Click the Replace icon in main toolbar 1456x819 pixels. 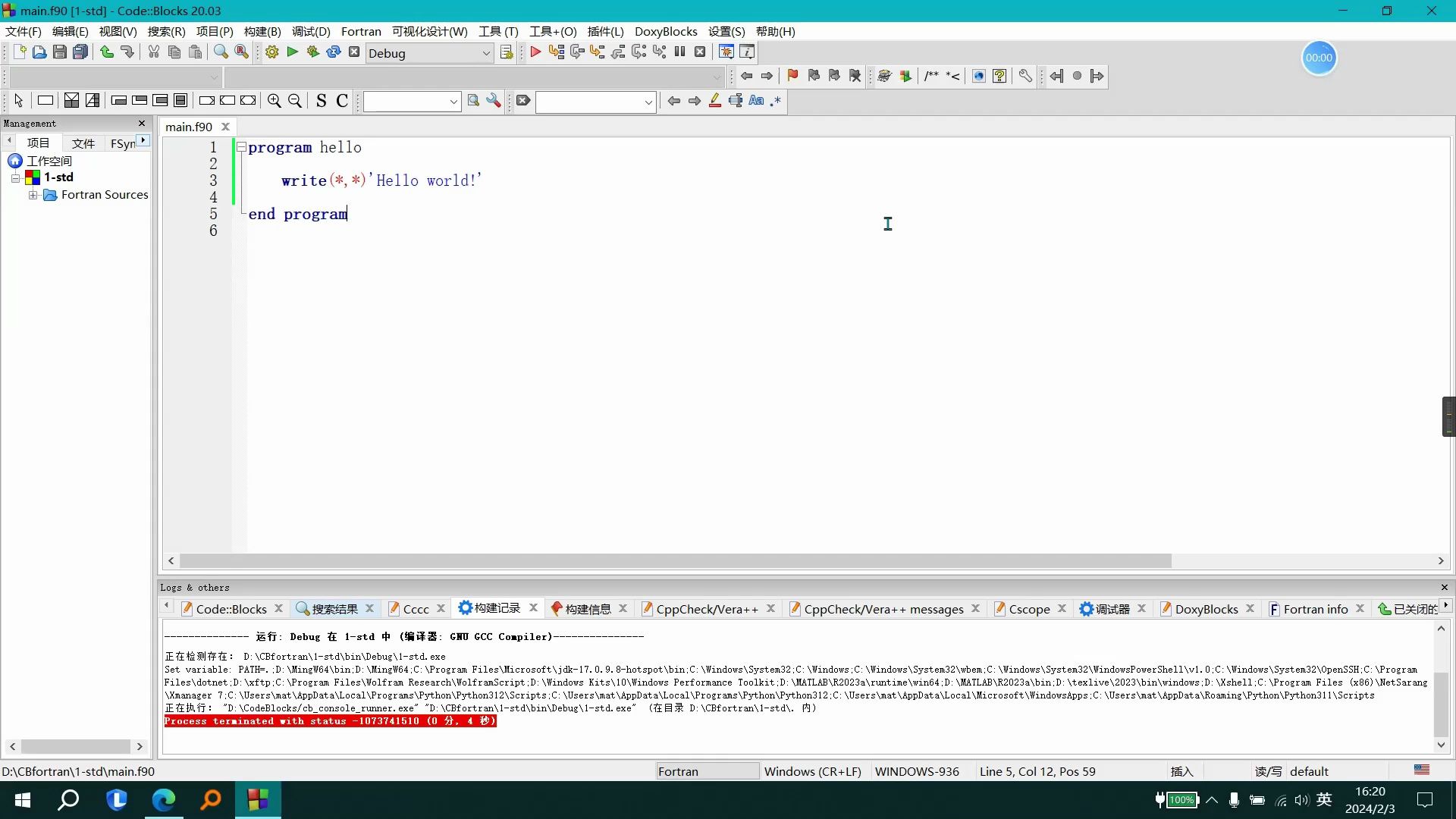(241, 52)
